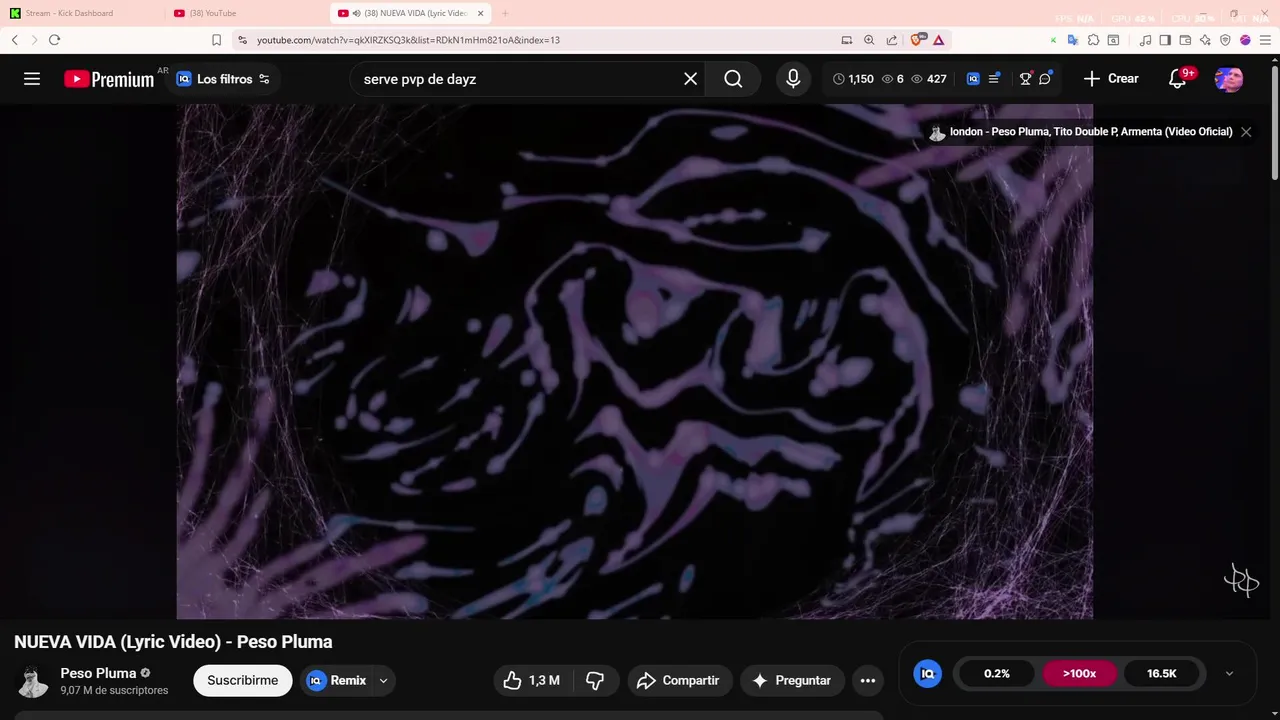Click the music note playlist icon in toolbar
The height and width of the screenshot is (720, 1280).
1146,40
